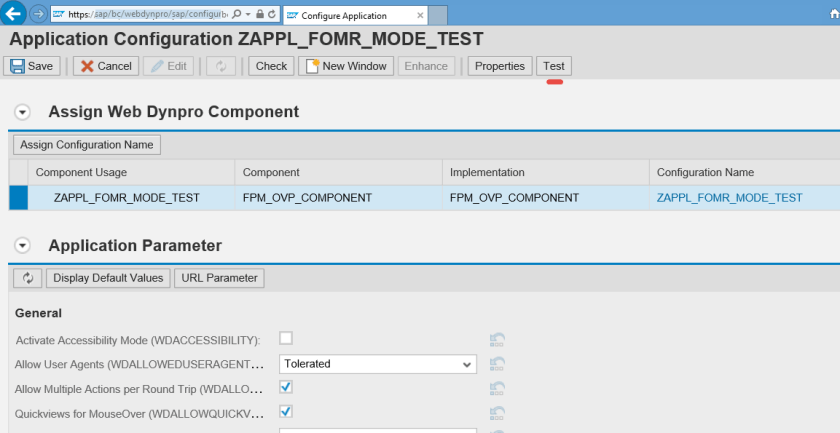
Task: Select the ZAPPL_FOMR_MODE_TEST row selector cell
Action: (19, 198)
